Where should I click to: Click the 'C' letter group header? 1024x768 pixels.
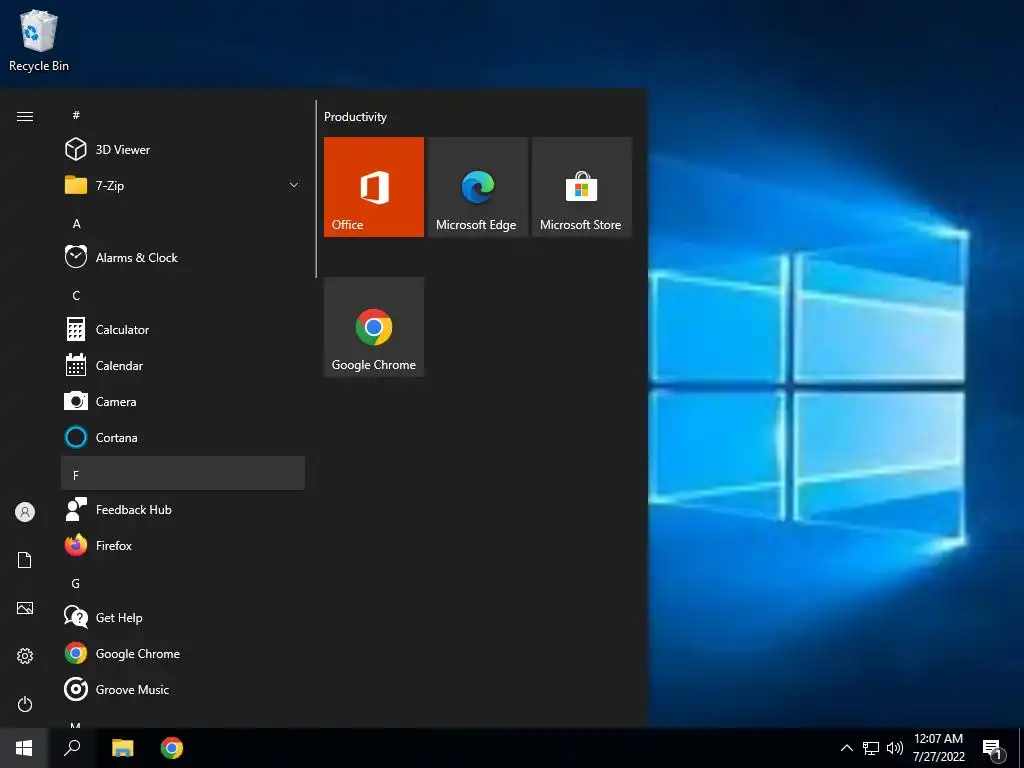coord(183,295)
